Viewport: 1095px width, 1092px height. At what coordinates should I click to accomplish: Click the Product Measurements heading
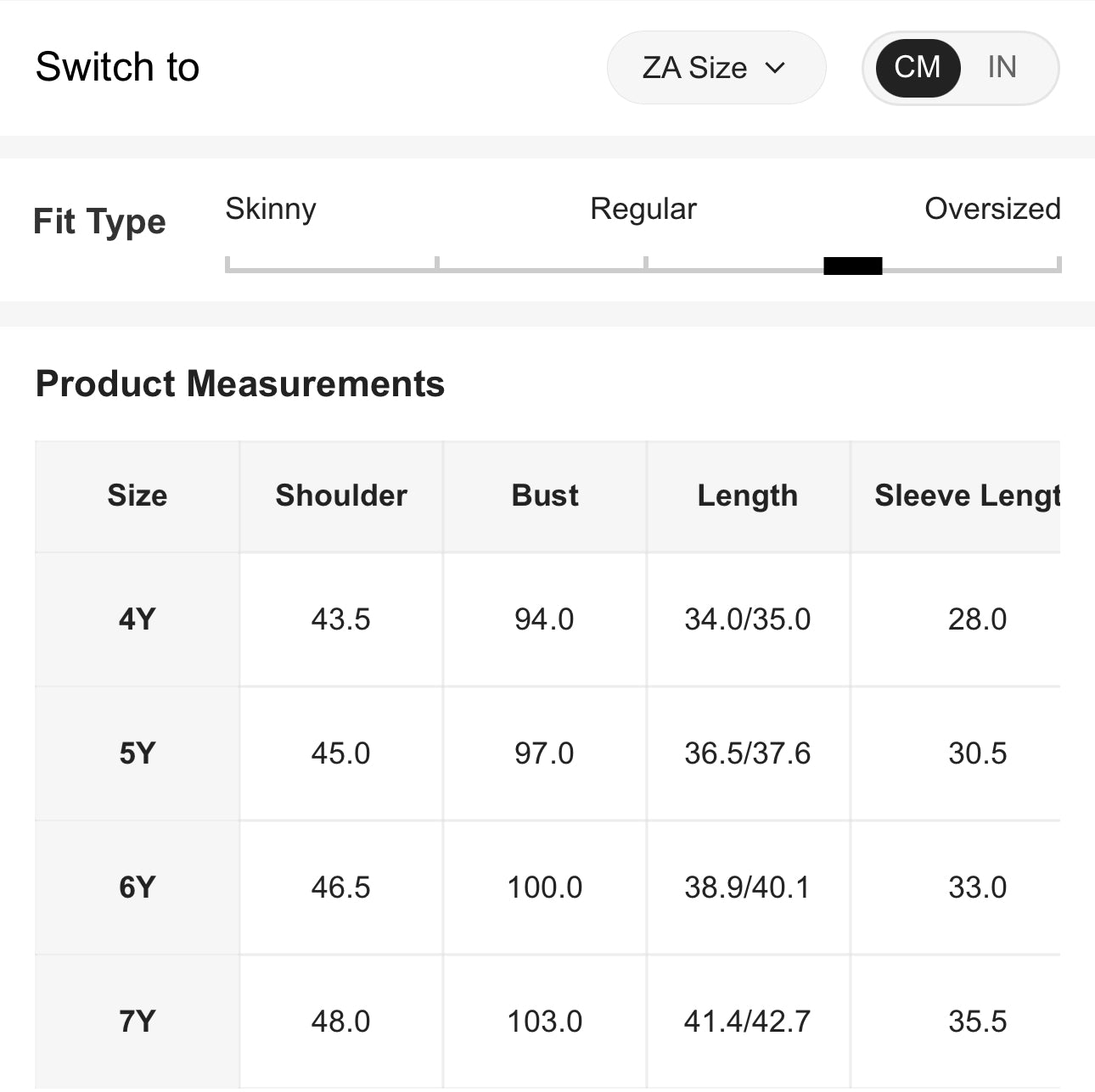coord(239,384)
